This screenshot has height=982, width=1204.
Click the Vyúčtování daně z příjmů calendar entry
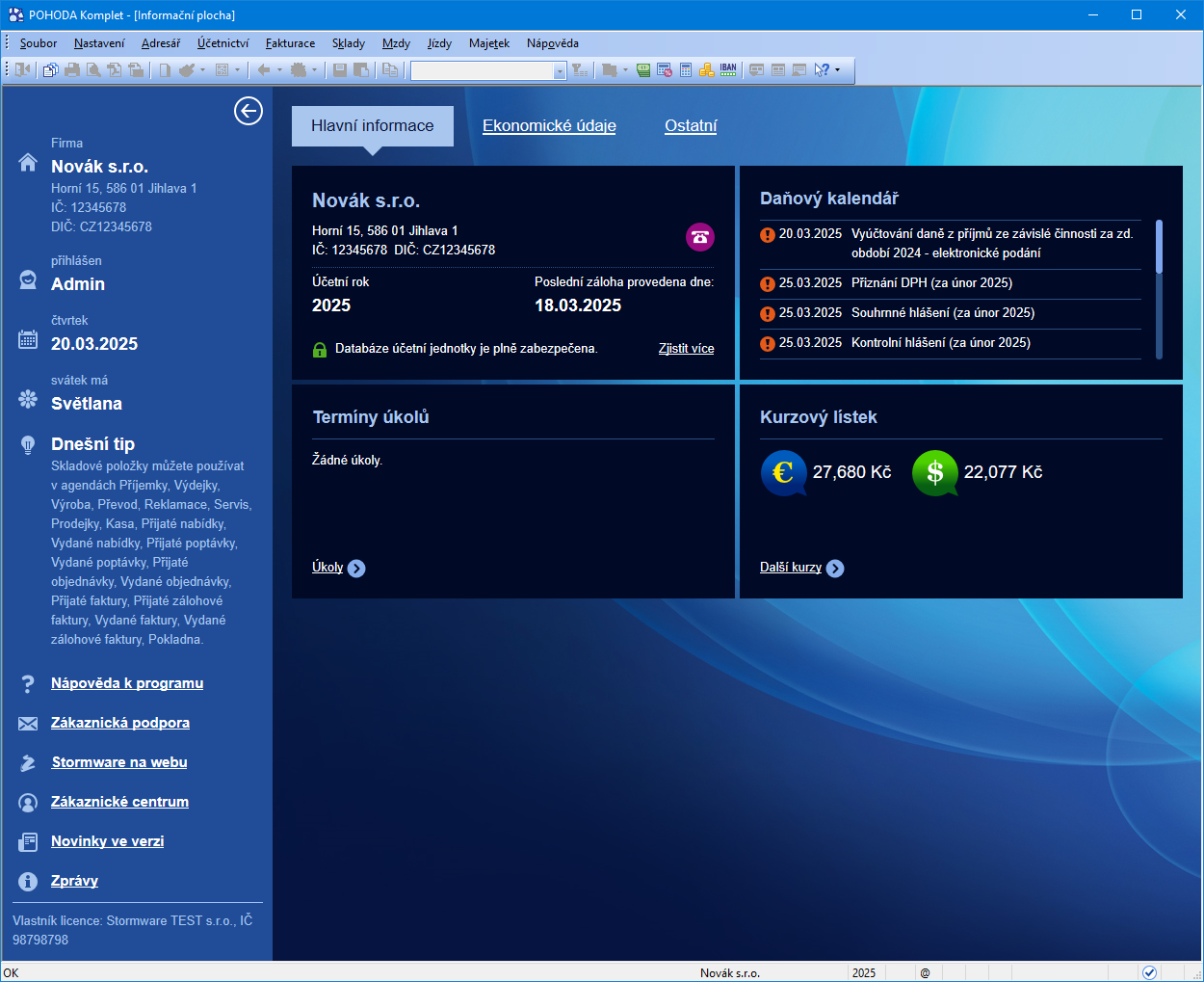tap(951, 244)
